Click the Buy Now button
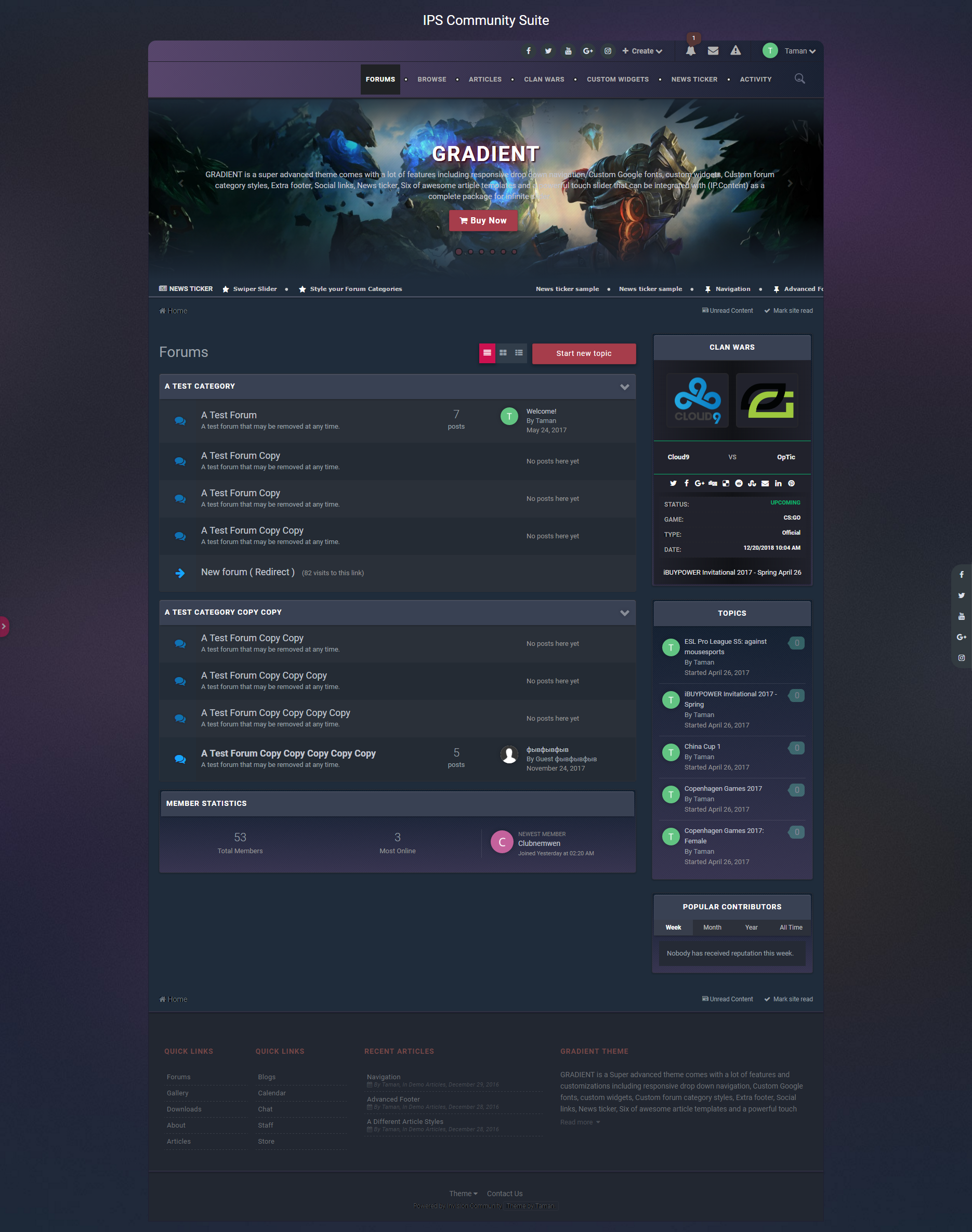 pyautogui.click(x=483, y=221)
